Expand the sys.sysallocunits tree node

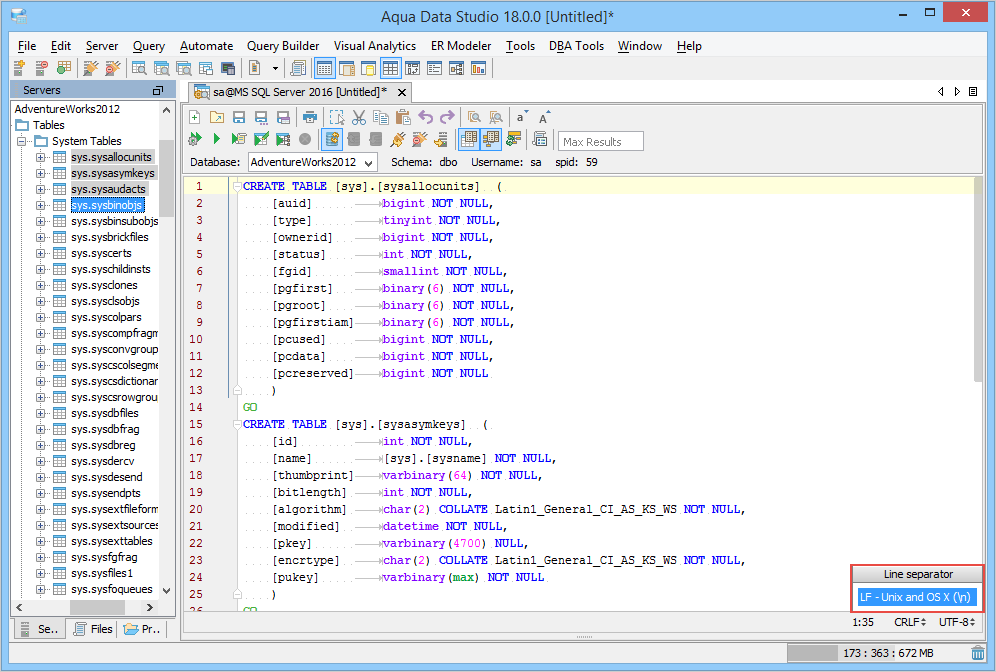41,157
